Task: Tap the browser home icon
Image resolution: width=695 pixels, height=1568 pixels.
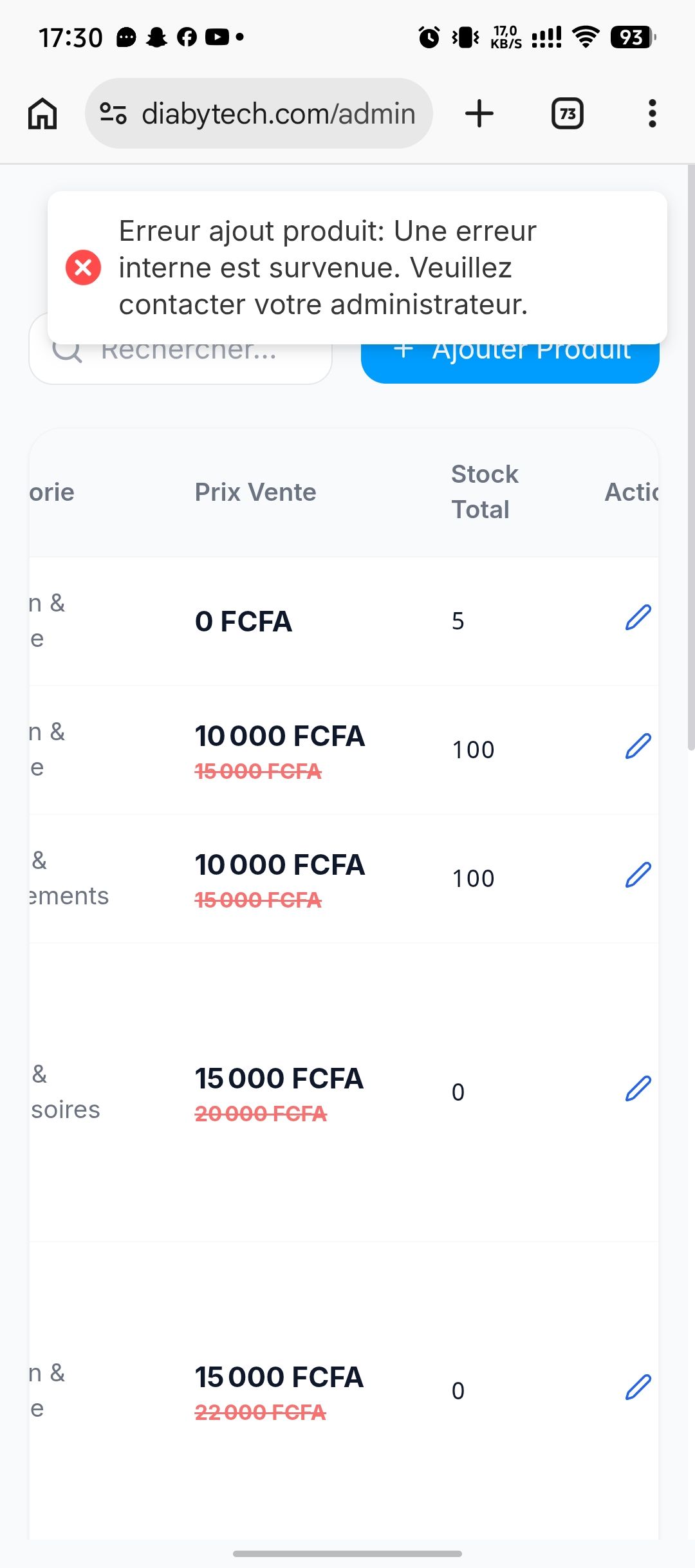Action: point(42,113)
